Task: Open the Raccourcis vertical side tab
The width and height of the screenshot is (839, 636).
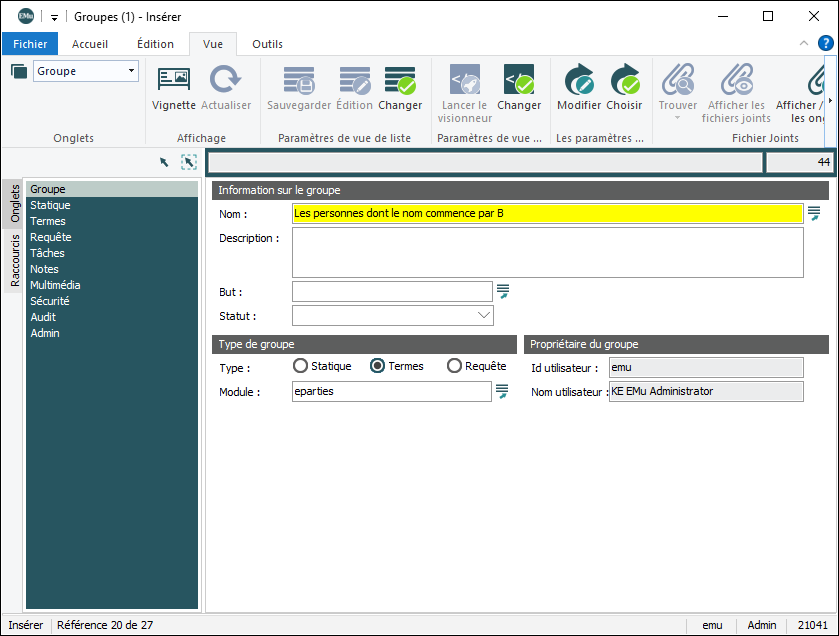Action: click(x=15, y=260)
